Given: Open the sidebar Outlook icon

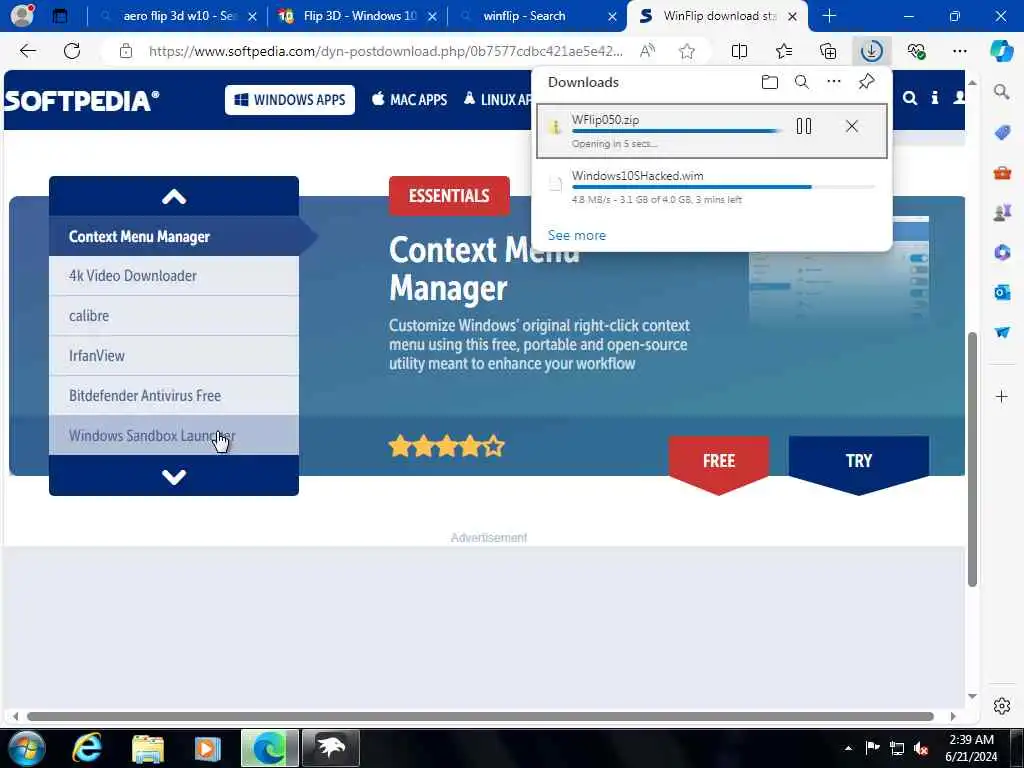Looking at the screenshot, I should (1002, 292).
